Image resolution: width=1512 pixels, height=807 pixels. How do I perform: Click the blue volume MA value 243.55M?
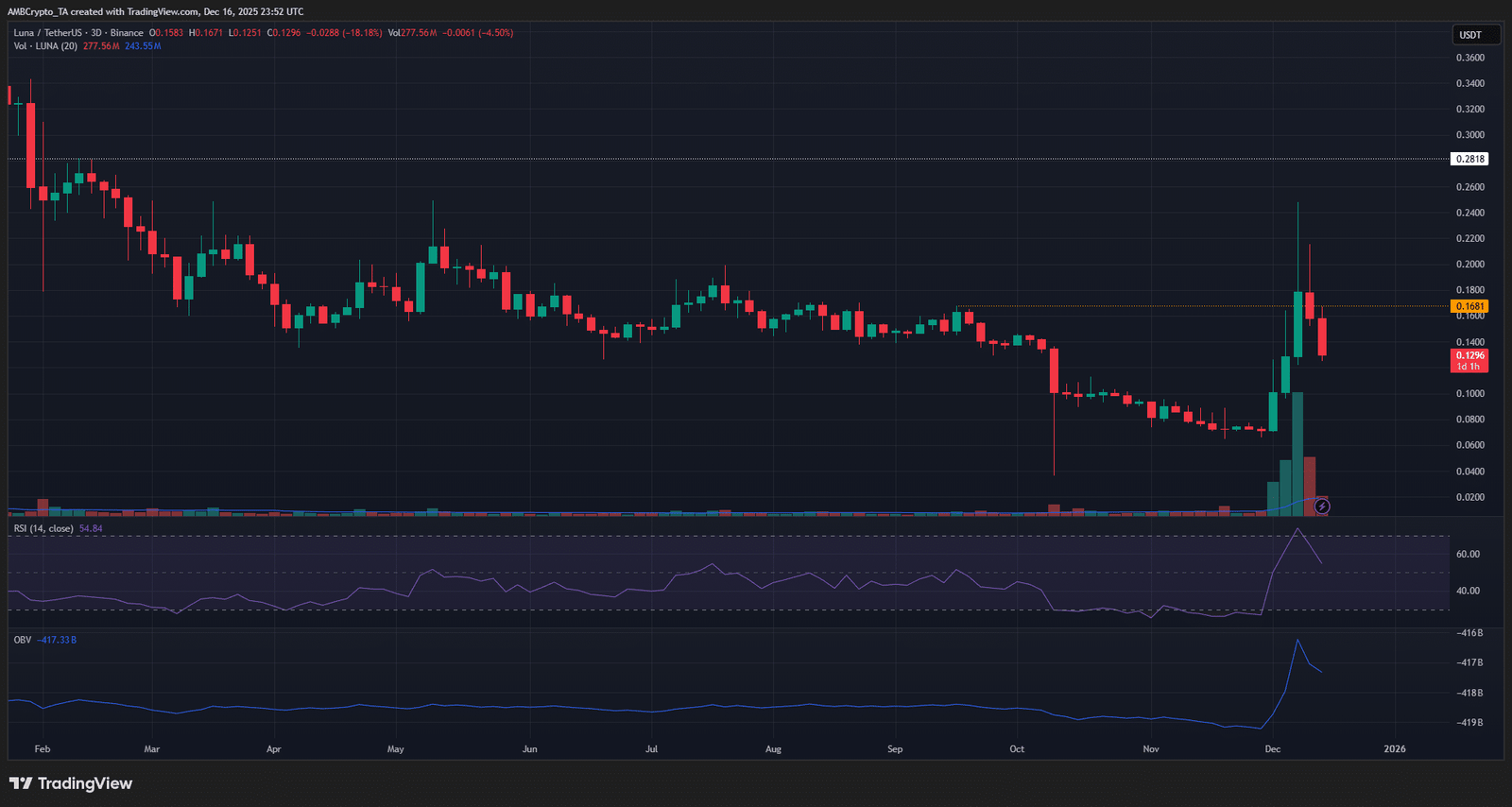tap(143, 46)
